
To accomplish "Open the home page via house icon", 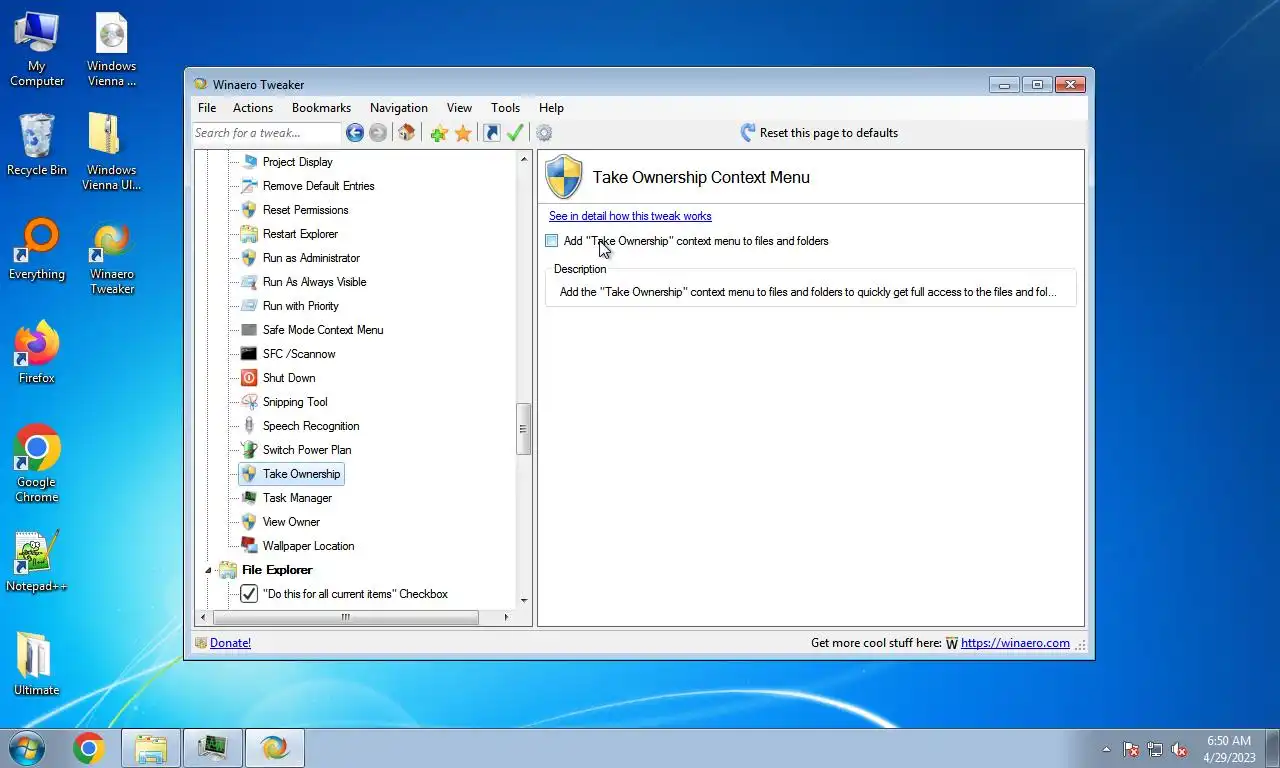I will (x=406, y=133).
